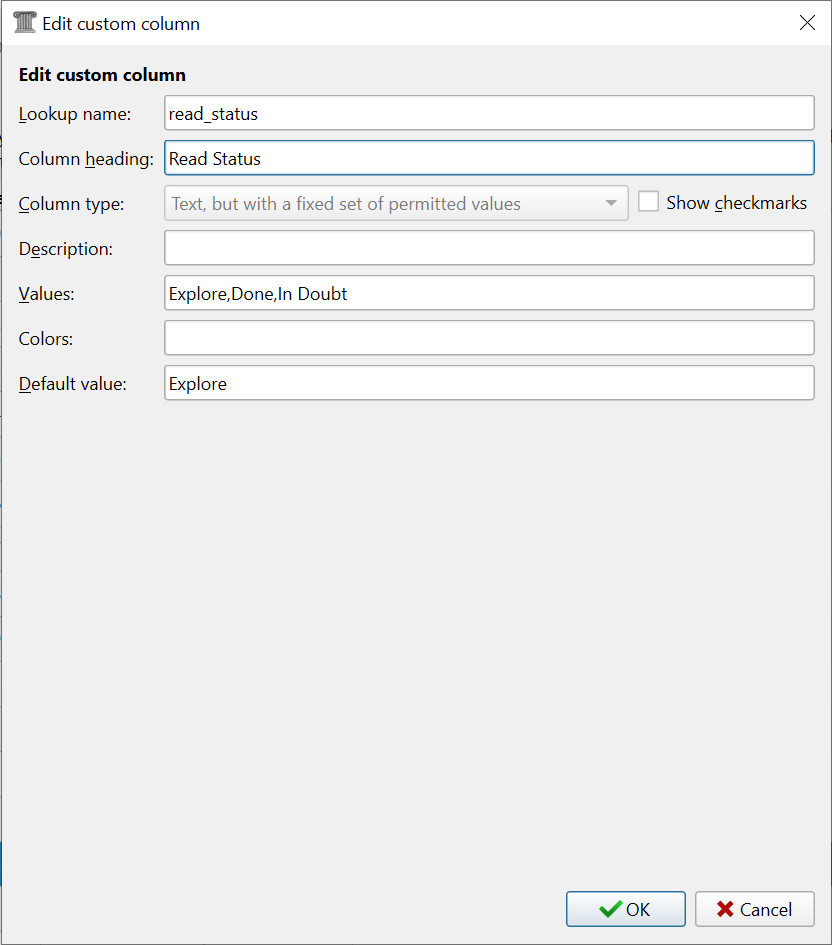Click into the Column heading text field
This screenshot has width=832, height=945.
[489, 158]
